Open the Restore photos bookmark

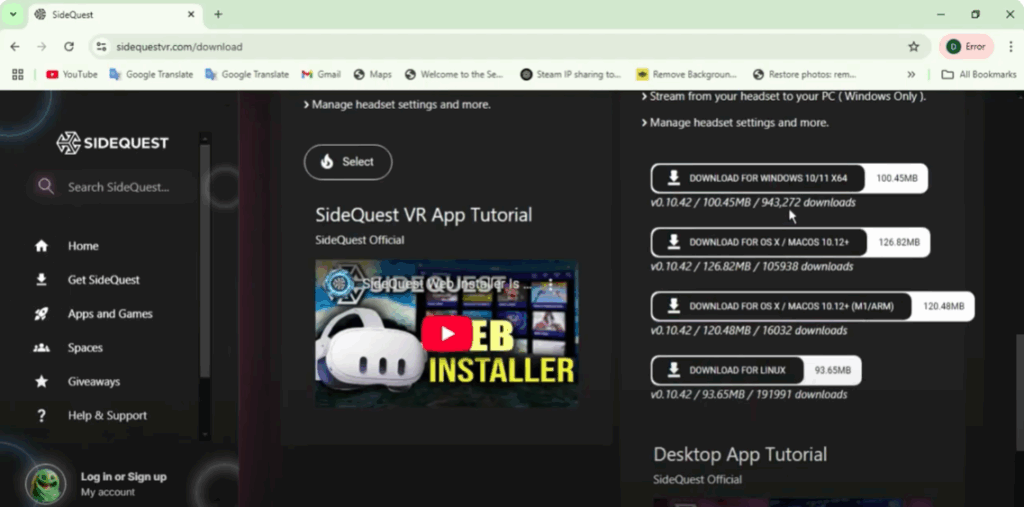[x=804, y=74]
